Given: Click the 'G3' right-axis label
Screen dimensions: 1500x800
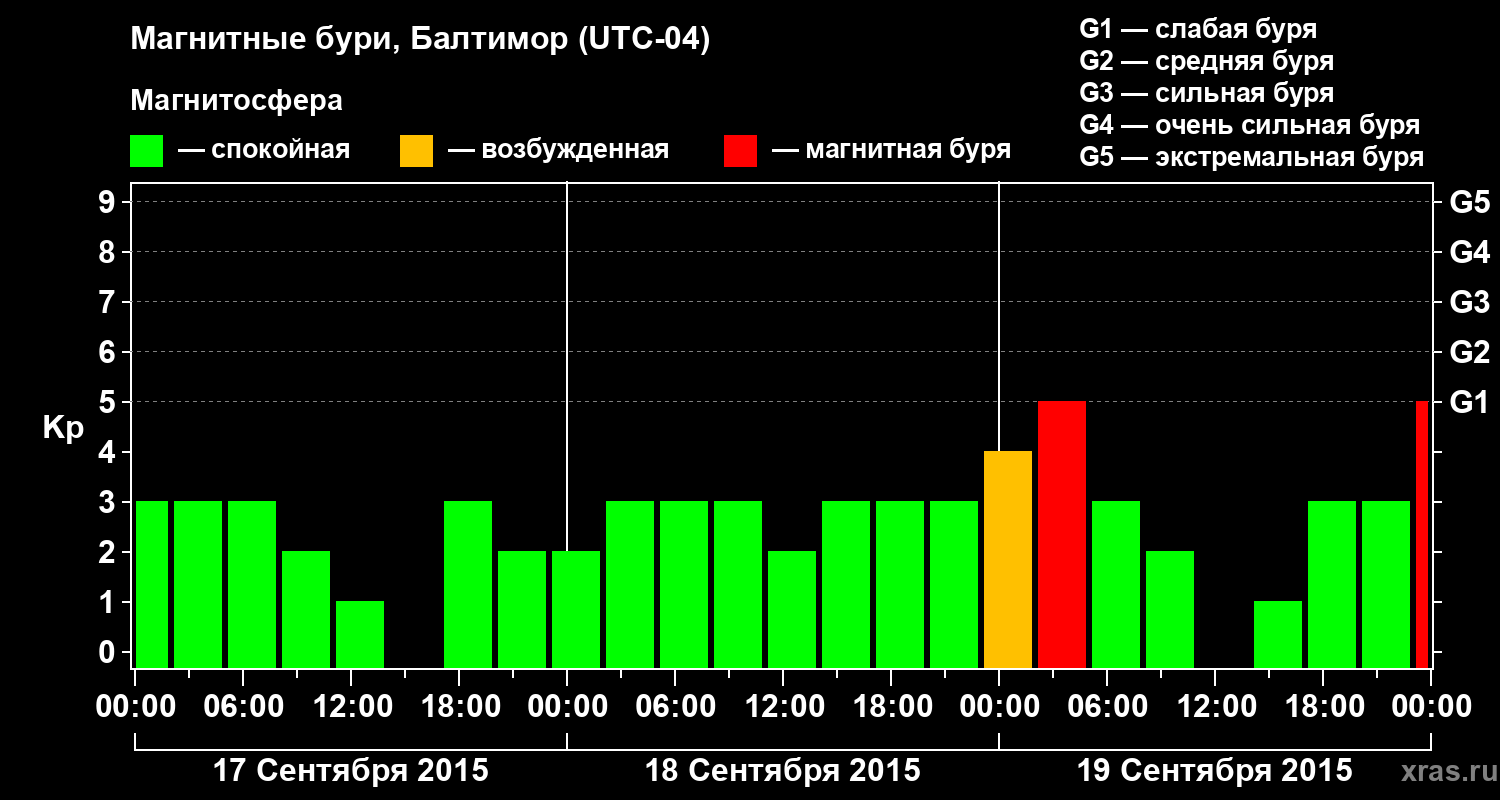Looking at the screenshot, I should pos(1469,302).
